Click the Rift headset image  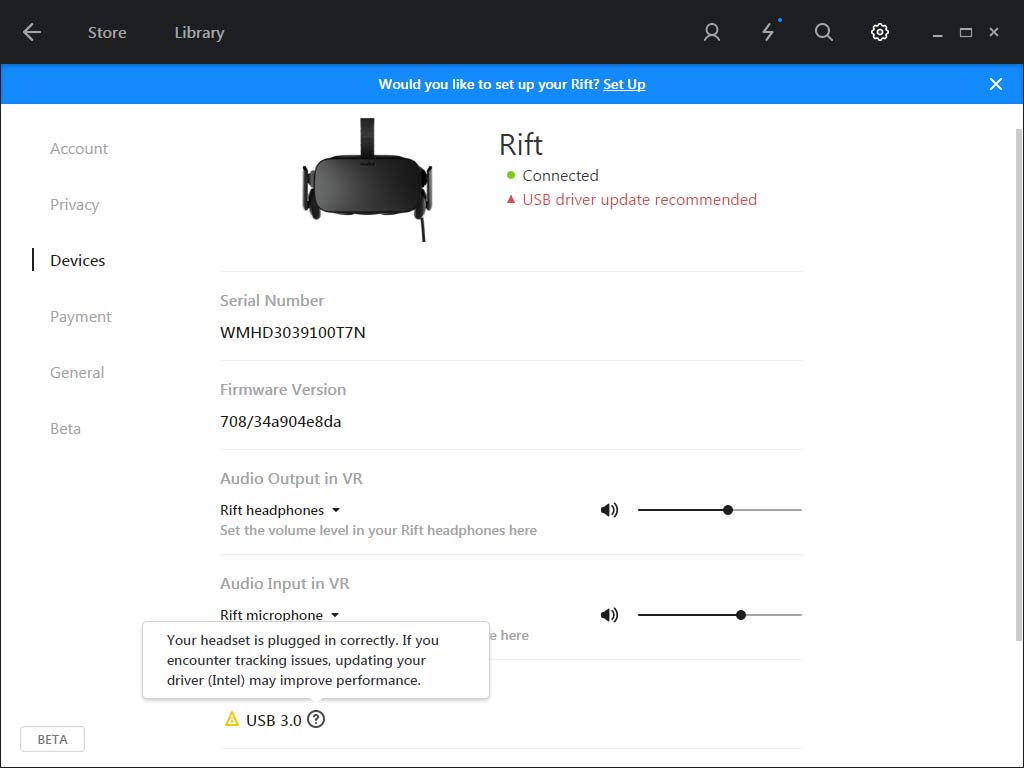tap(366, 180)
